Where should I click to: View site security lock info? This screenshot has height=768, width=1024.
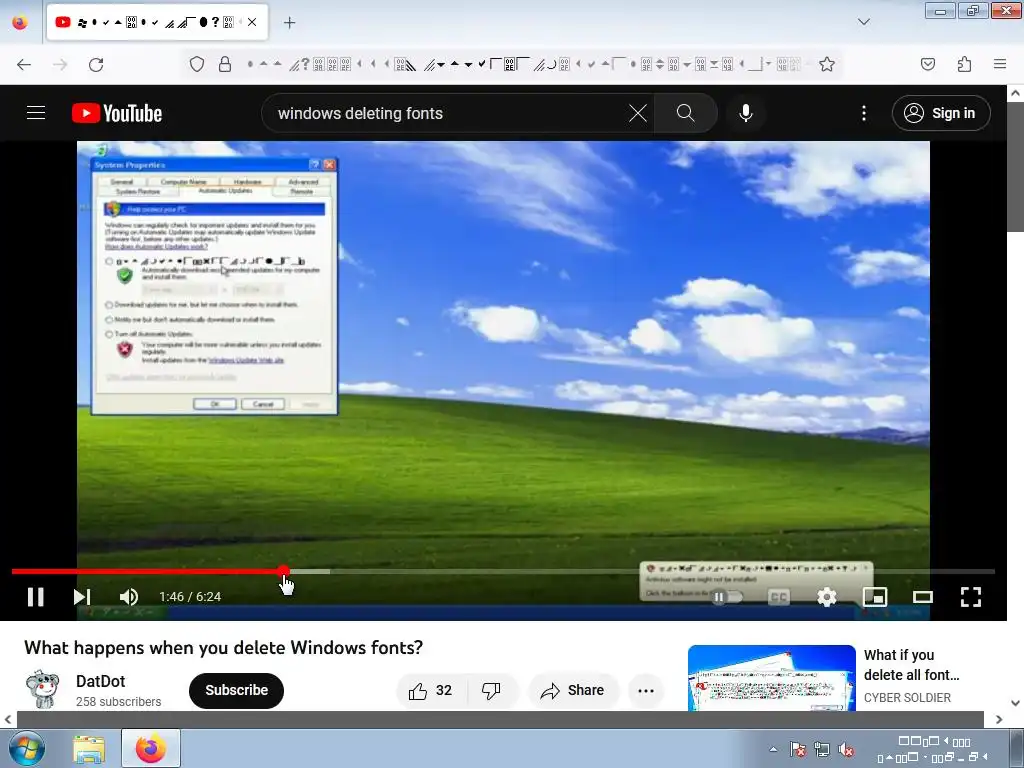coord(225,64)
